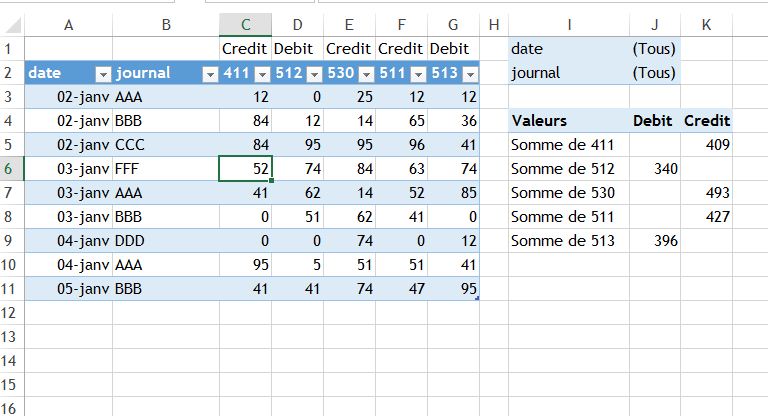Select column D header

click(297, 25)
